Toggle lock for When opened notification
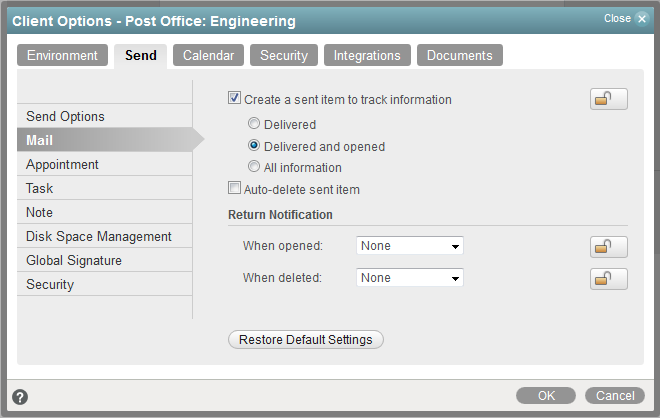Viewport: 660px width, 418px height. (x=608, y=246)
